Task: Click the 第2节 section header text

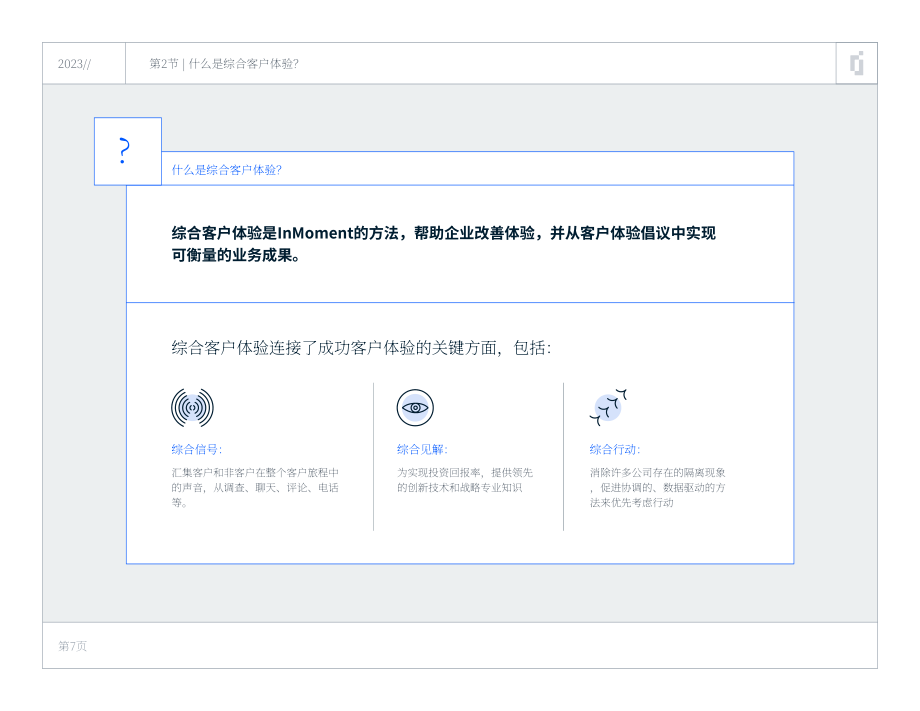Action: pos(224,63)
